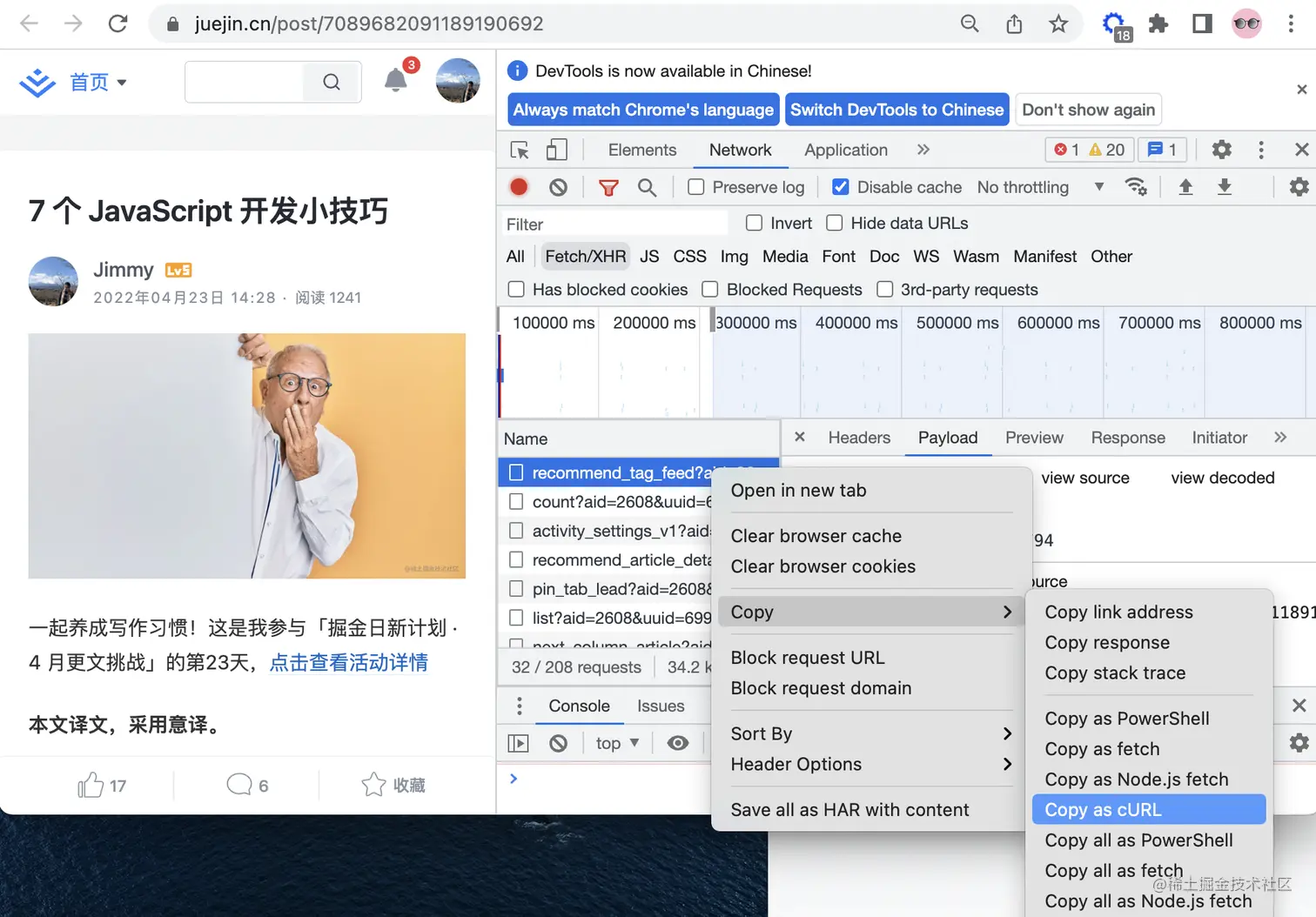Image resolution: width=1316 pixels, height=917 pixels.
Task: Check 3rd-party requests checkbox
Action: [x=885, y=290]
